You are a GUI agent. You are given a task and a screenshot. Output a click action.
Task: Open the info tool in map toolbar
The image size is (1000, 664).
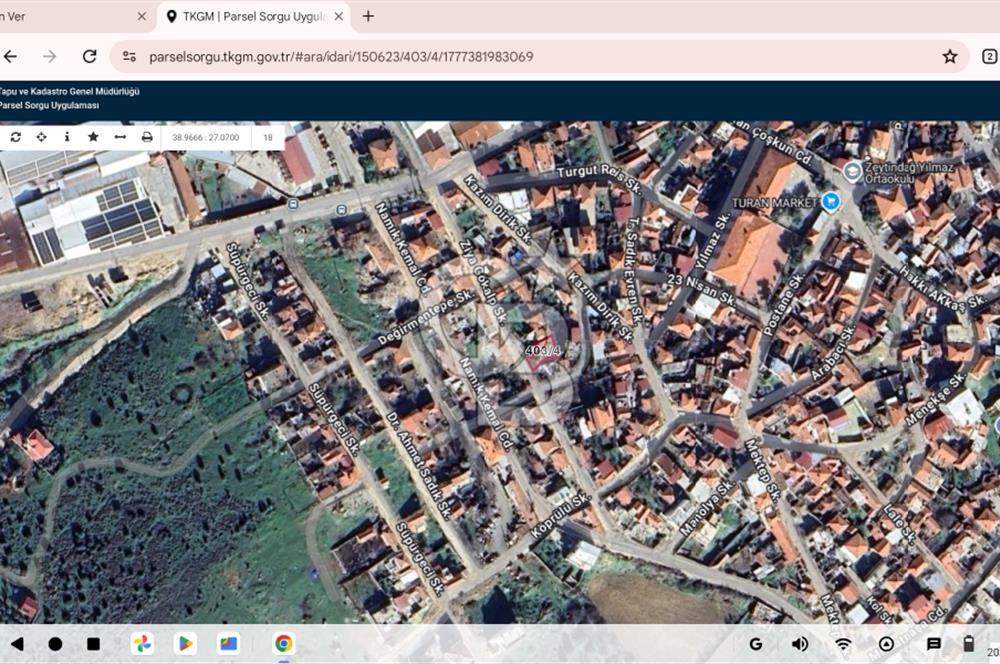pos(67,137)
